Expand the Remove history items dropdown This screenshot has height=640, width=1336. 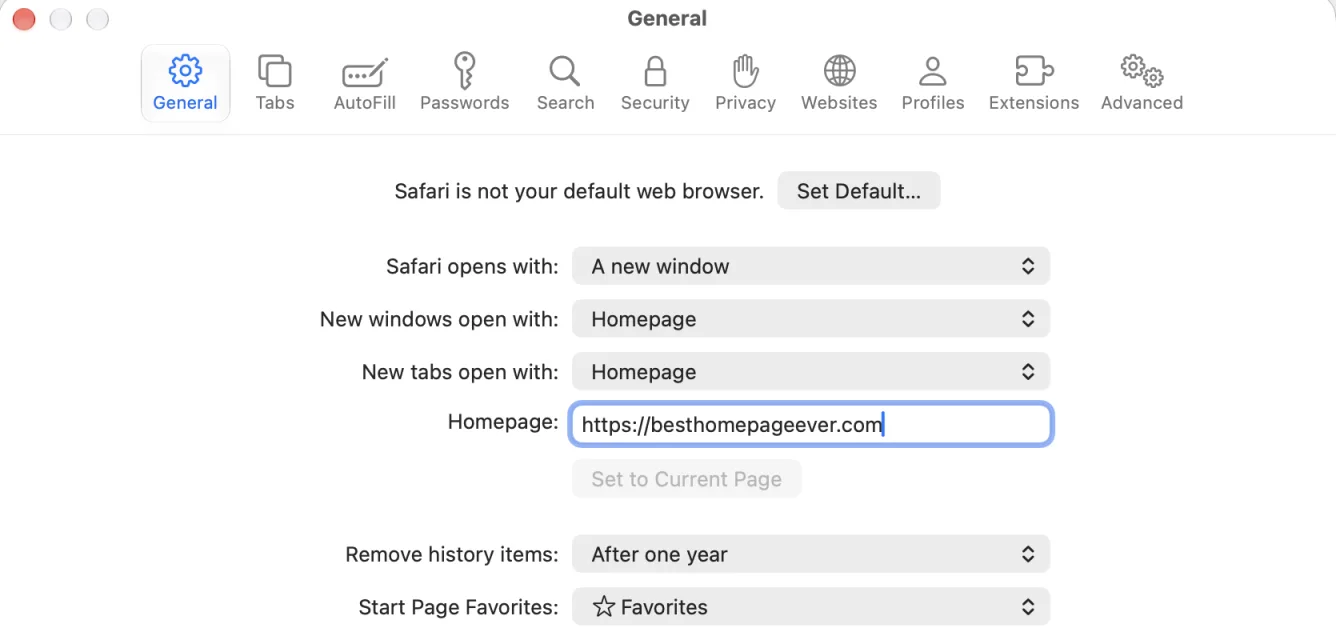pyautogui.click(x=811, y=554)
